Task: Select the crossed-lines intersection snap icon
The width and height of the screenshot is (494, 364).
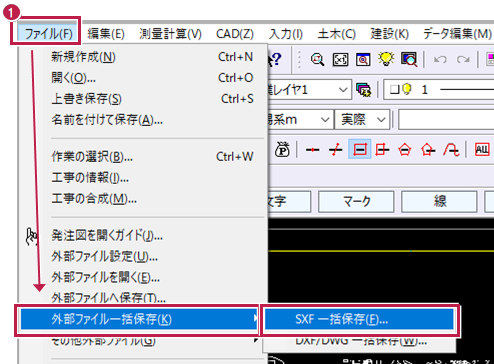Action: tap(336, 150)
